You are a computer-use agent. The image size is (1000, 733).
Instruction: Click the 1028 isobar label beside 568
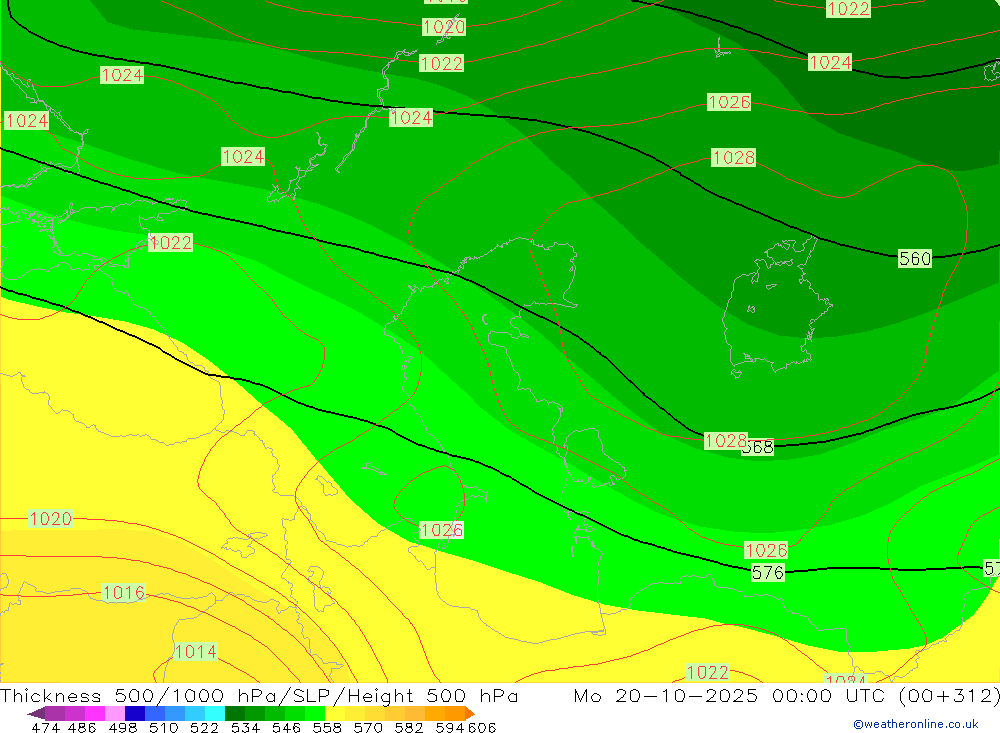click(725, 441)
